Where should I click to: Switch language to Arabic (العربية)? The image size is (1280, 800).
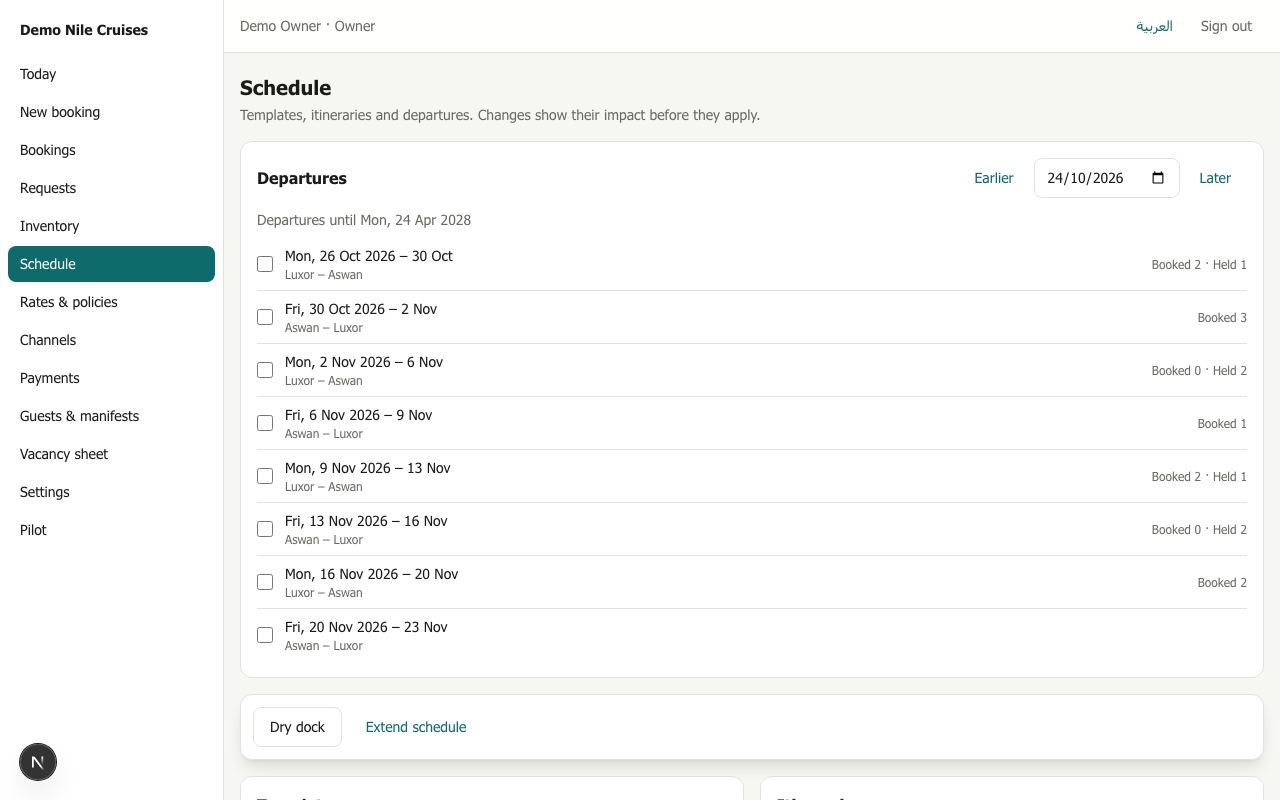tap(1154, 26)
